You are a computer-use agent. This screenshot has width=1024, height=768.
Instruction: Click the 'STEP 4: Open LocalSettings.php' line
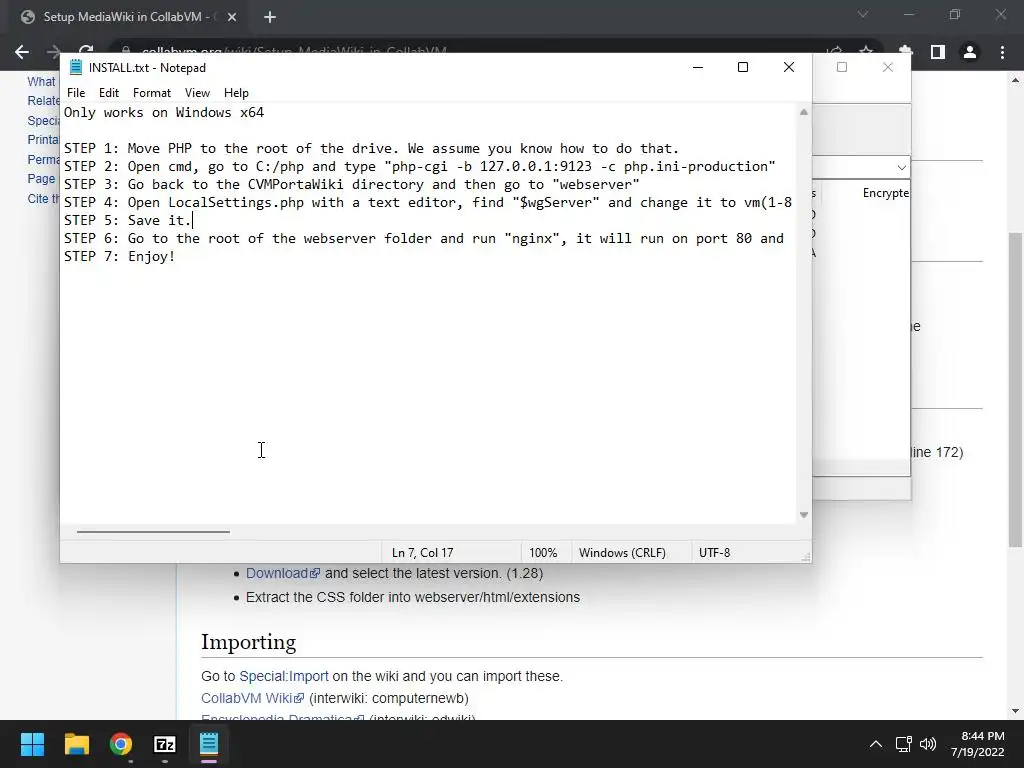(x=428, y=202)
